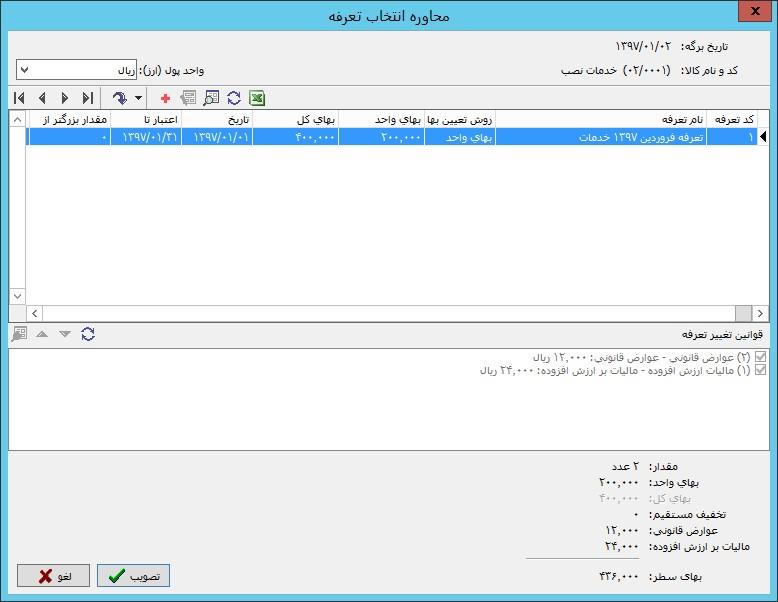Toggle the عوارض قانونی rule checkbox

tap(761, 357)
